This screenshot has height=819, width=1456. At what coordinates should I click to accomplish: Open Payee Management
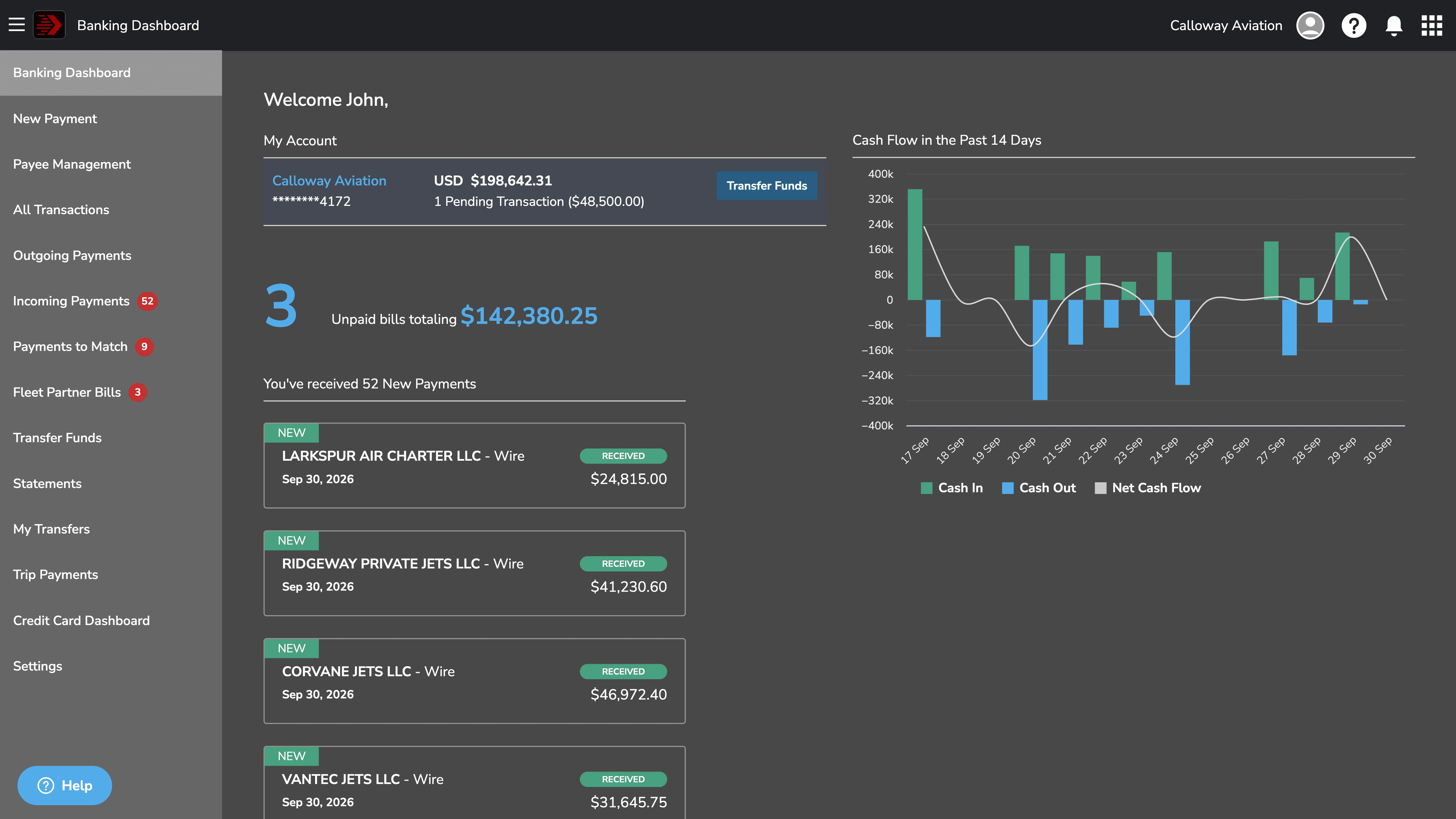111,164
